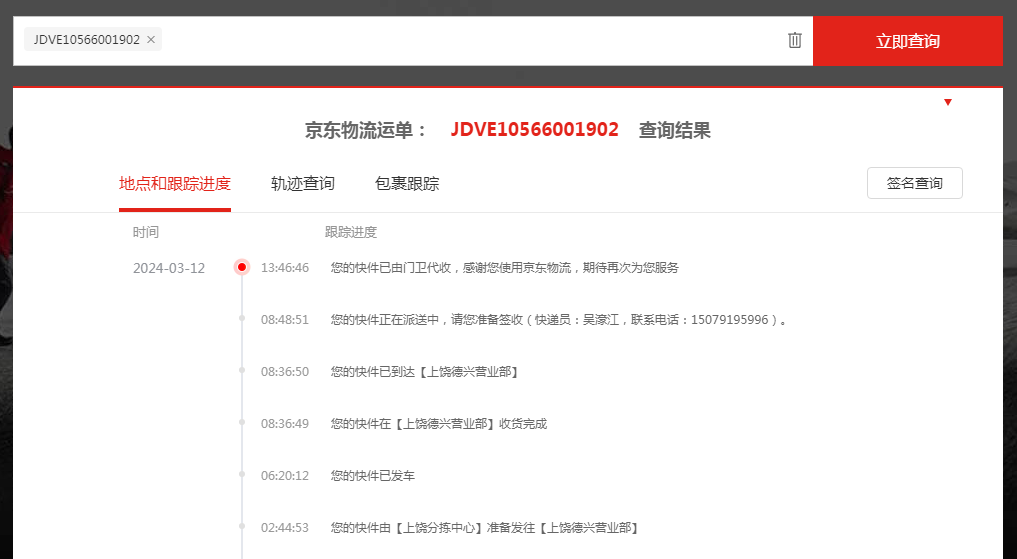Click the status text 您的快件已由门卫代收
The width and height of the screenshot is (1017, 559).
tap(390, 268)
